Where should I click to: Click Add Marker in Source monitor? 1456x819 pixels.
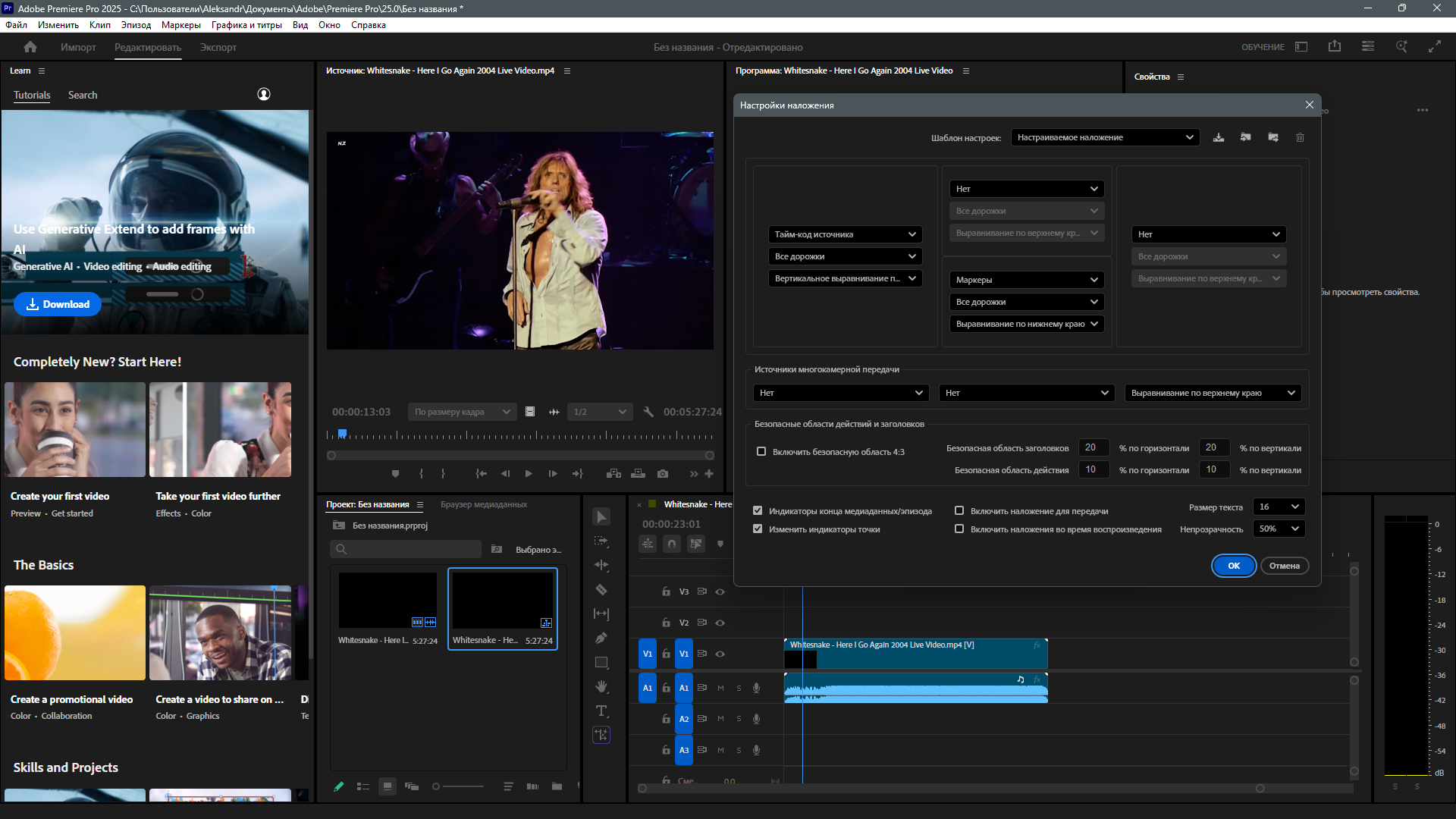[395, 474]
